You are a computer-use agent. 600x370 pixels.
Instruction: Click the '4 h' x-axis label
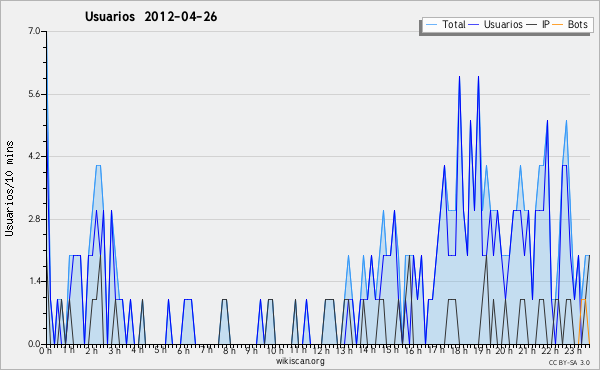[x=137, y=350]
